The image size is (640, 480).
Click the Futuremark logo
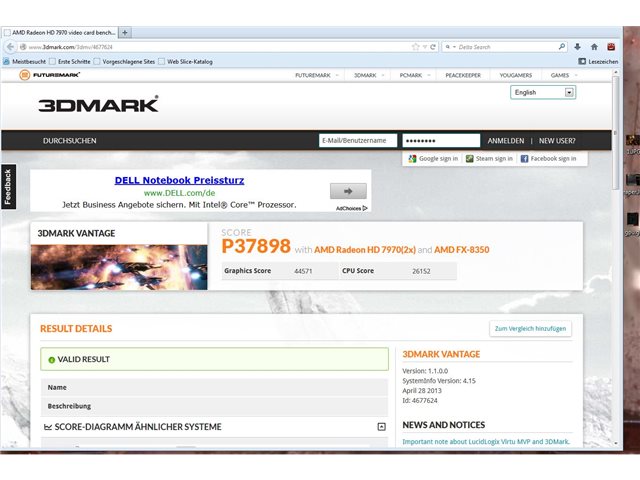point(49,75)
